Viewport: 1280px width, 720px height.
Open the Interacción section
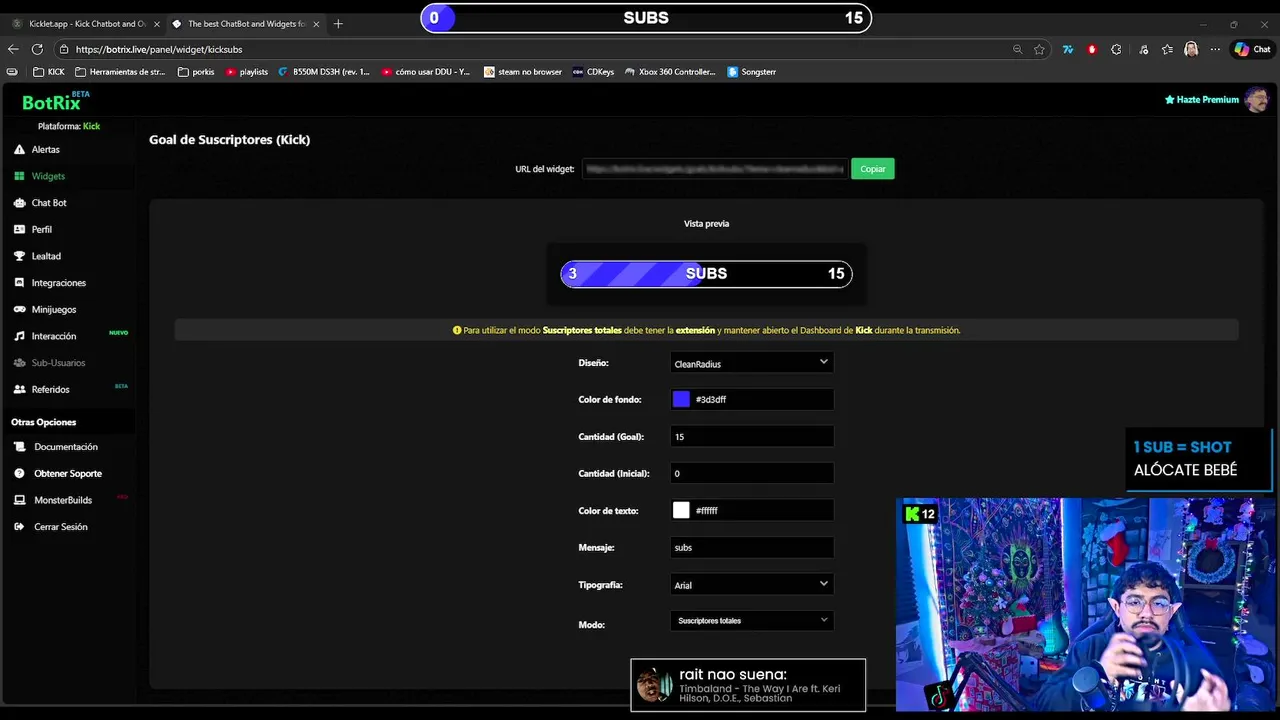pos(54,336)
